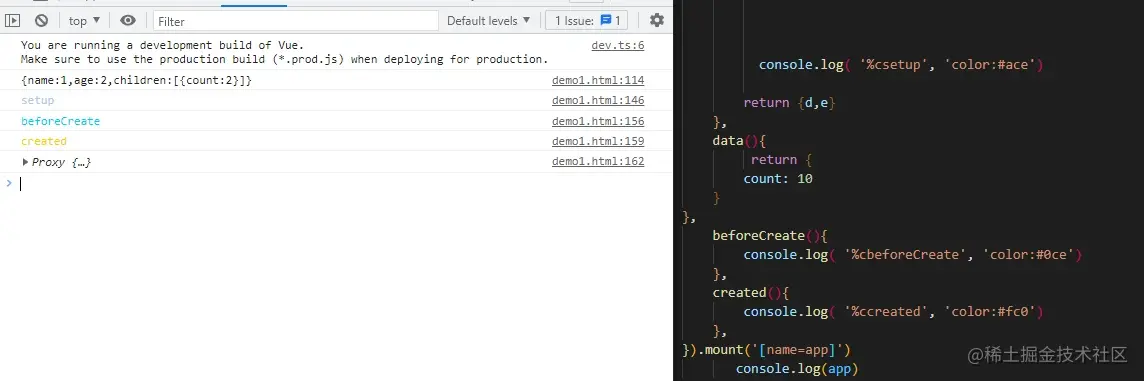Open console settings gear icon
The image size is (1144, 381).
(657, 20)
